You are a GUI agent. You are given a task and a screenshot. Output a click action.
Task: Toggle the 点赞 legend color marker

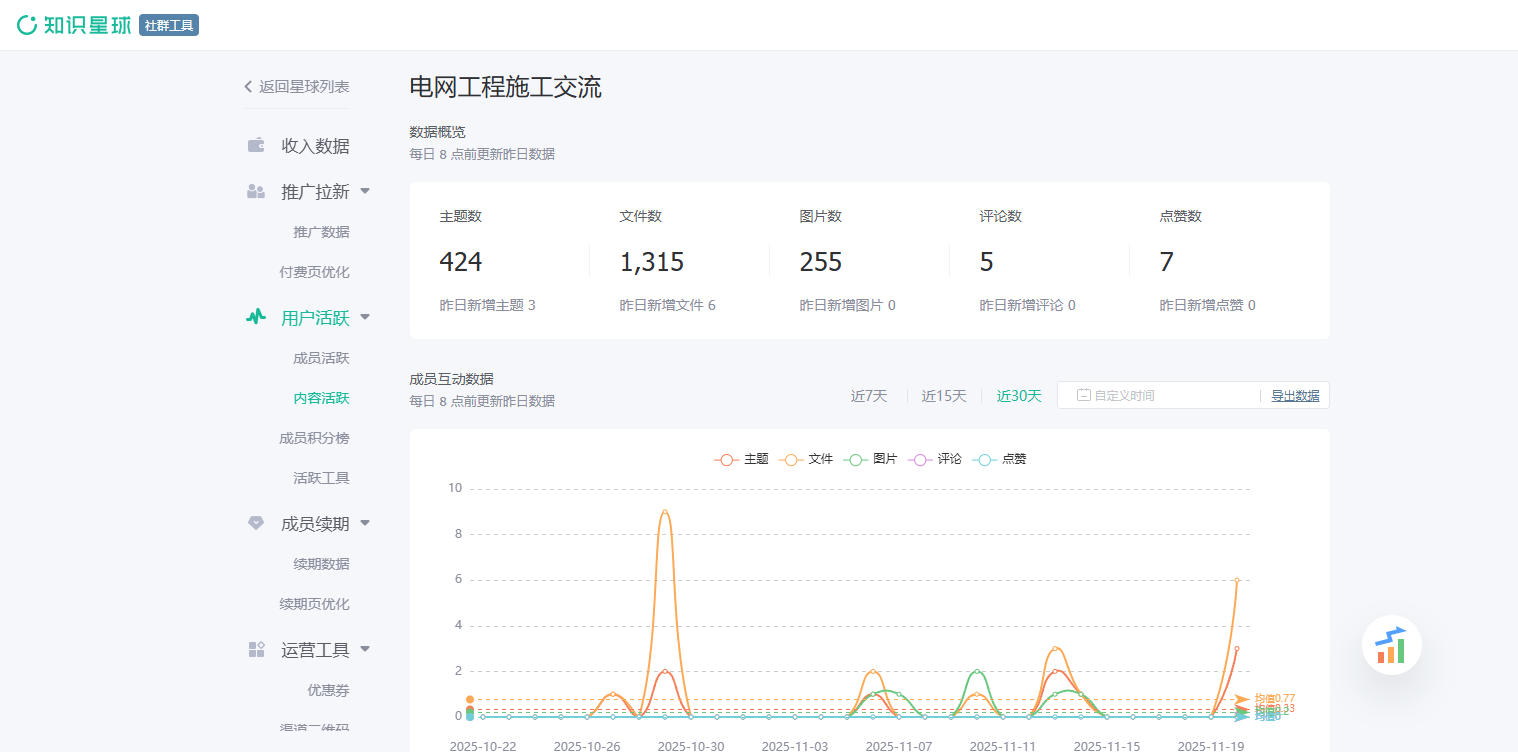pos(984,459)
